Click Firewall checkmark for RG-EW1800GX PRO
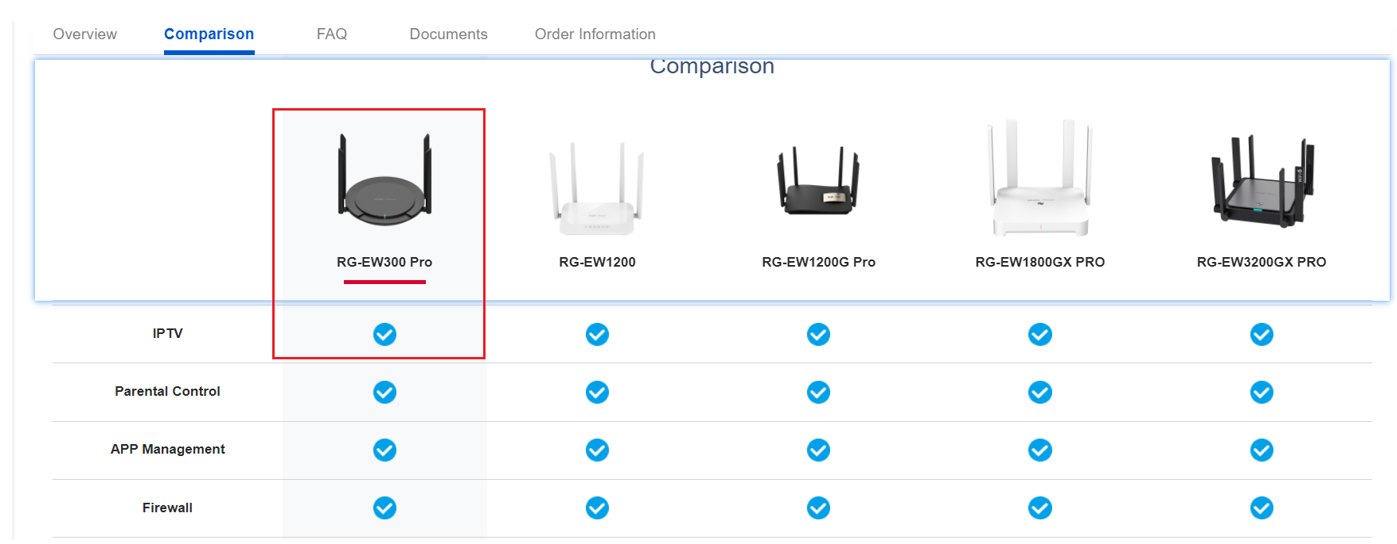 click(1040, 508)
